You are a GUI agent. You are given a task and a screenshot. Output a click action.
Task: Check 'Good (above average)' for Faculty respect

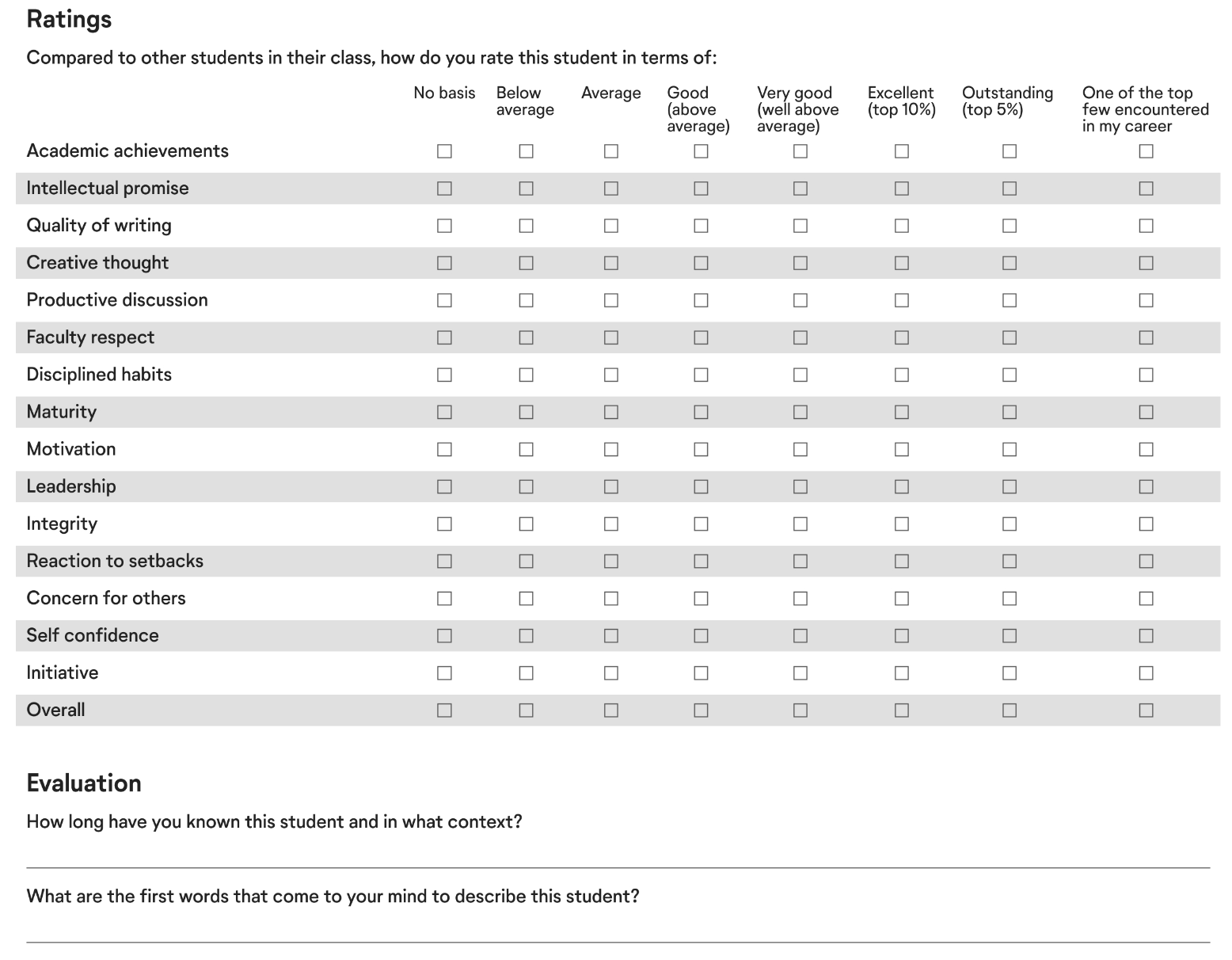coord(700,337)
